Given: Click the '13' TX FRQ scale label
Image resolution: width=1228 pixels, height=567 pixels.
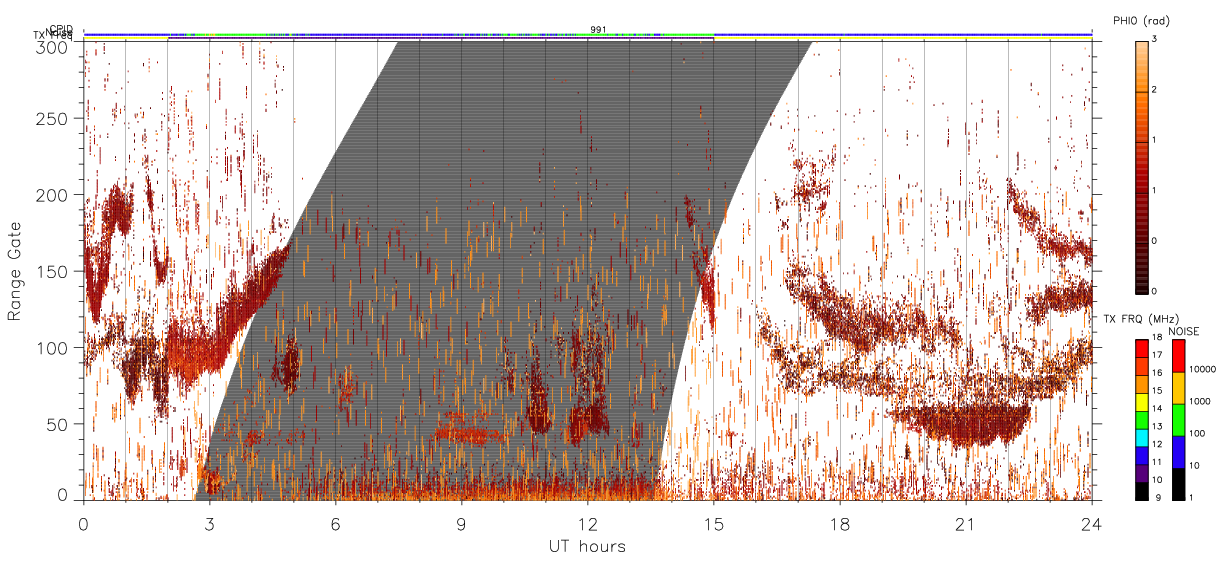Looking at the screenshot, I should (1157, 426).
